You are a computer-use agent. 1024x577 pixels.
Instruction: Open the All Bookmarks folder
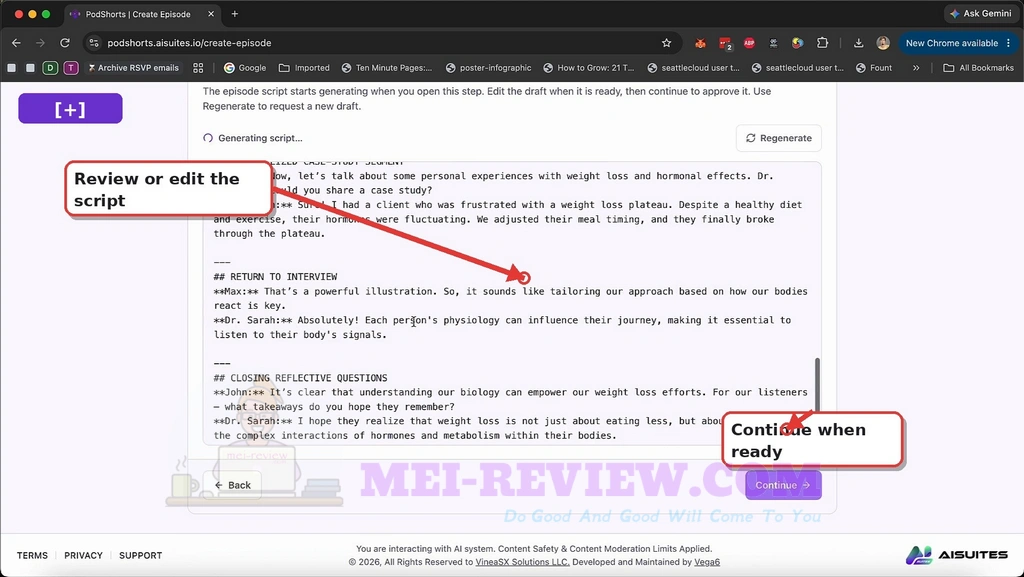tap(978, 68)
